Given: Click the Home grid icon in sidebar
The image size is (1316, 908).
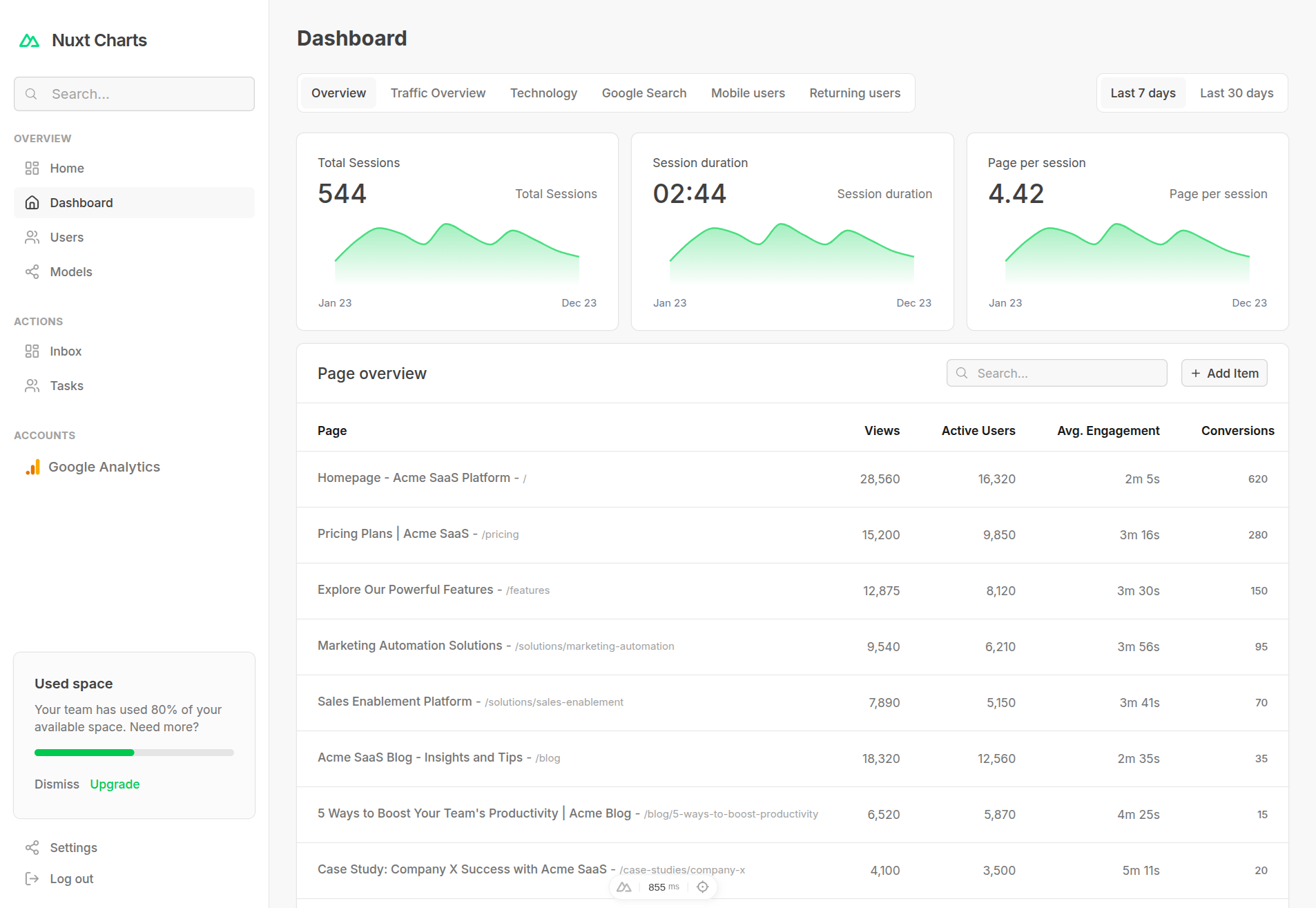Looking at the screenshot, I should [32, 168].
